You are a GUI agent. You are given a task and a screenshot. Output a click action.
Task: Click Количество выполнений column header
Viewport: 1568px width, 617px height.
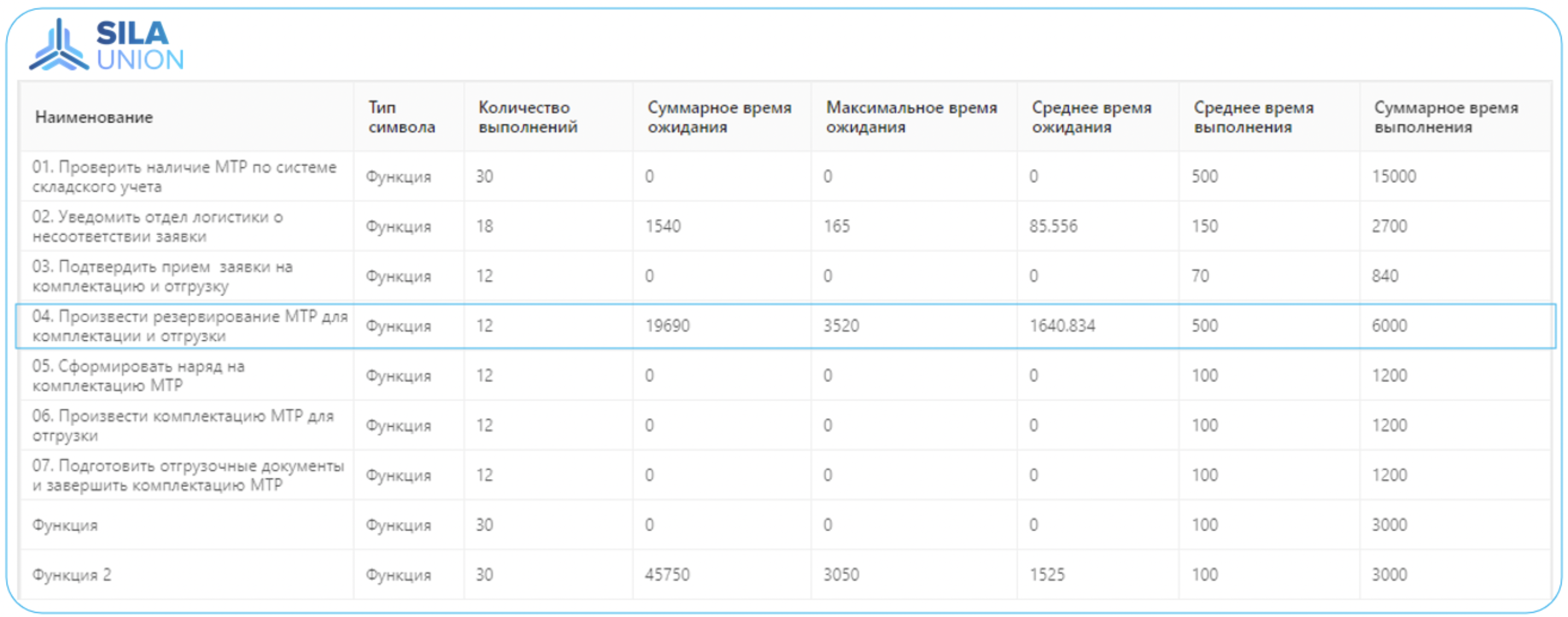point(527,117)
